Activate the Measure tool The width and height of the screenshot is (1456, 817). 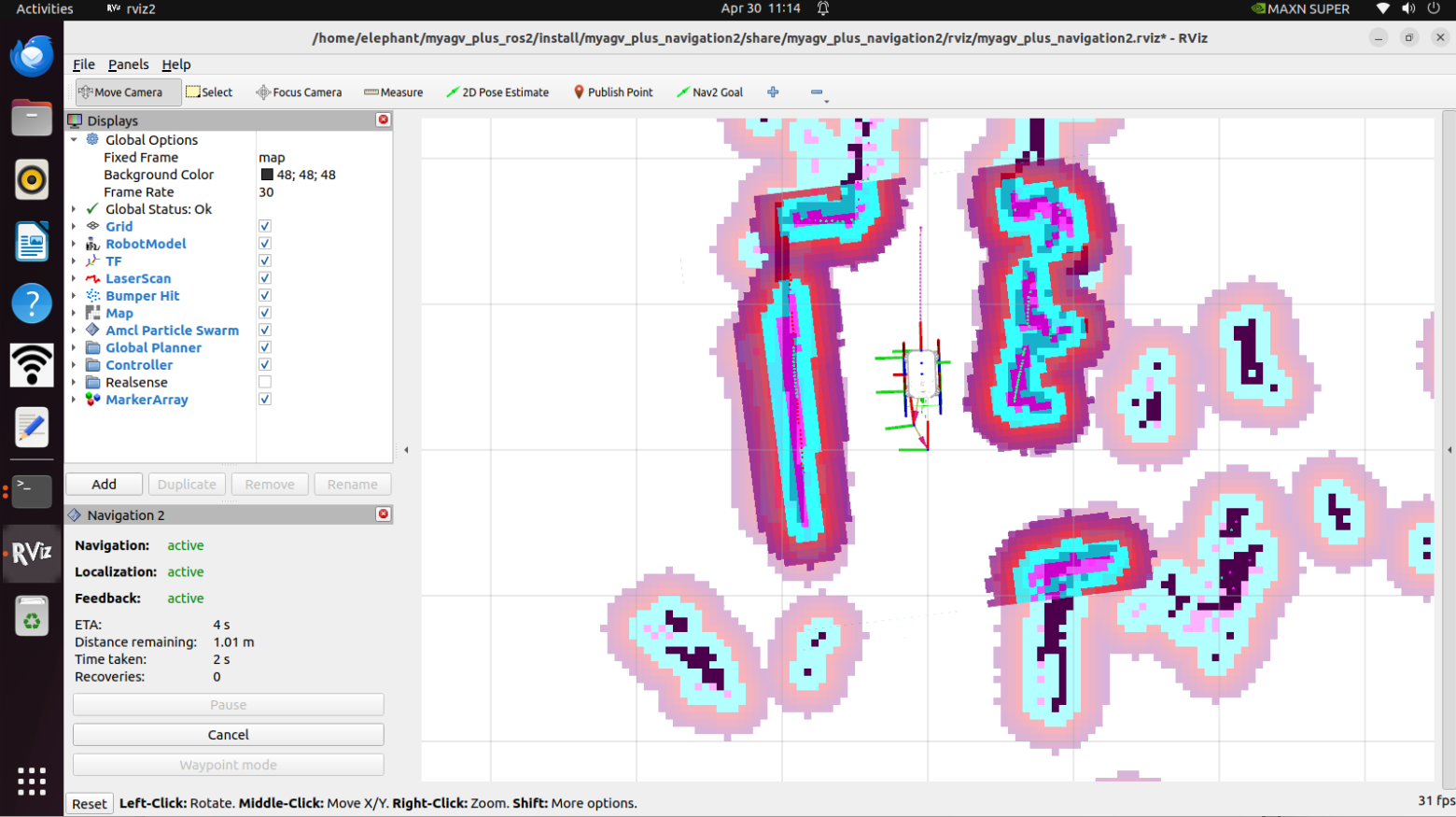393,92
